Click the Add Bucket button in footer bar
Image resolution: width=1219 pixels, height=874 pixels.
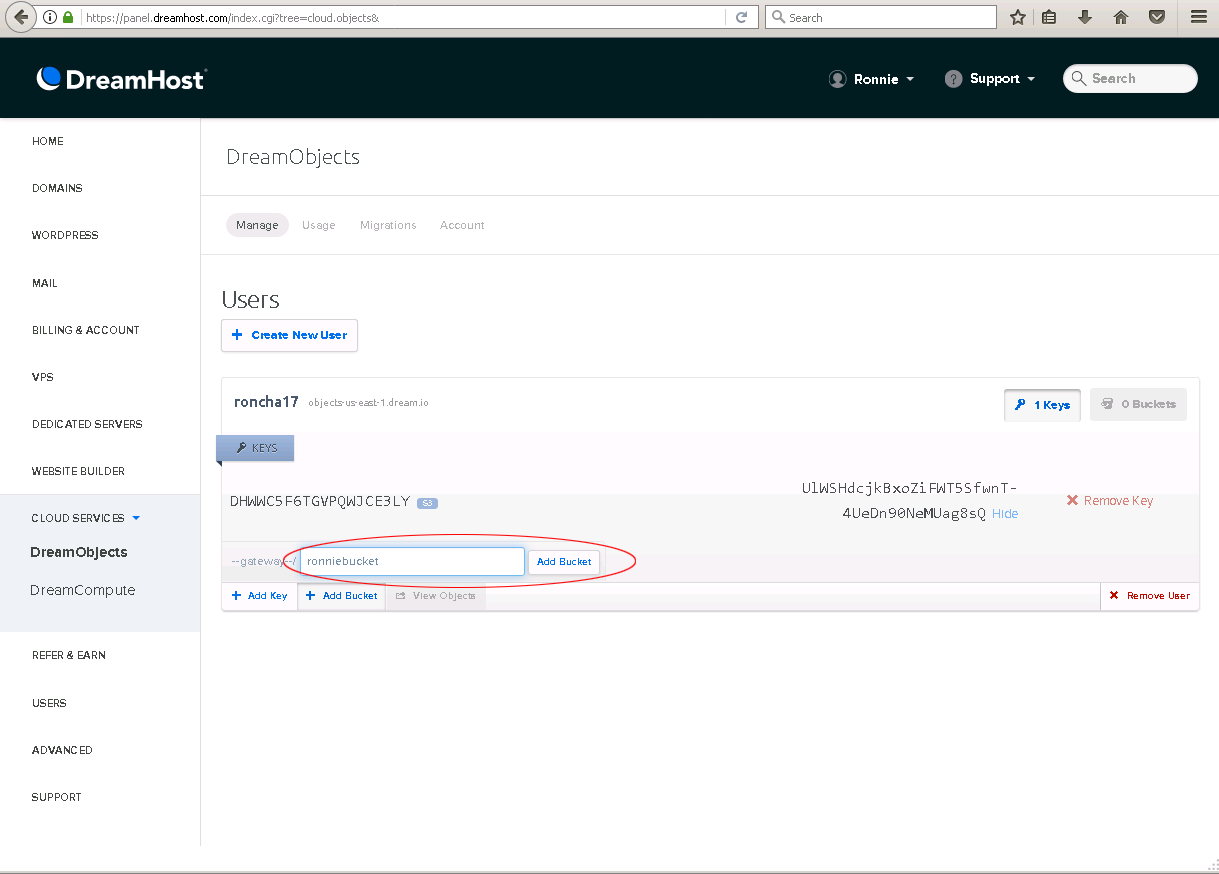(x=341, y=596)
